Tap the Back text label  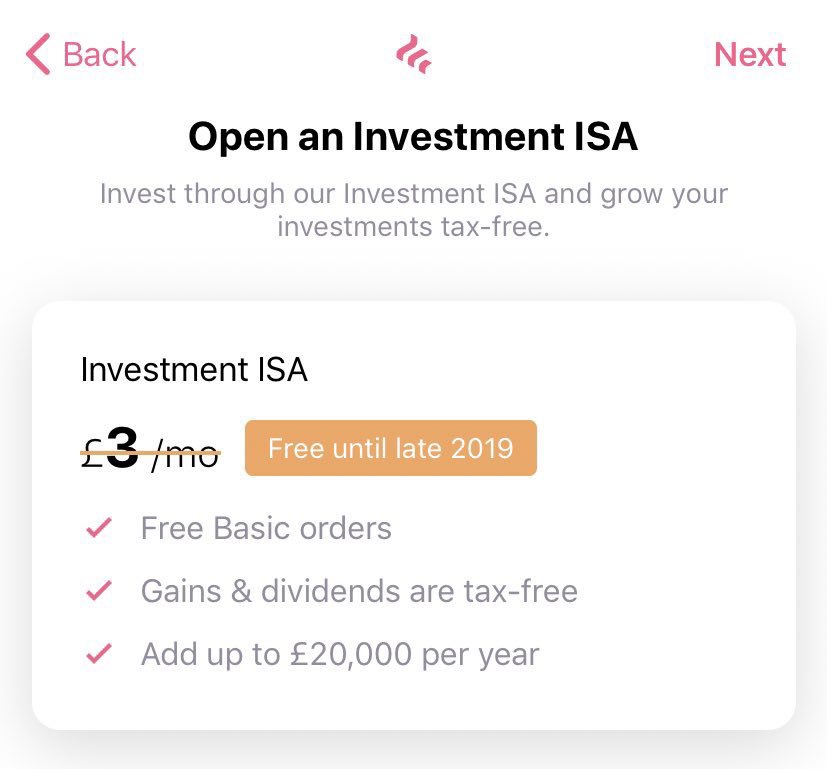coord(99,54)
